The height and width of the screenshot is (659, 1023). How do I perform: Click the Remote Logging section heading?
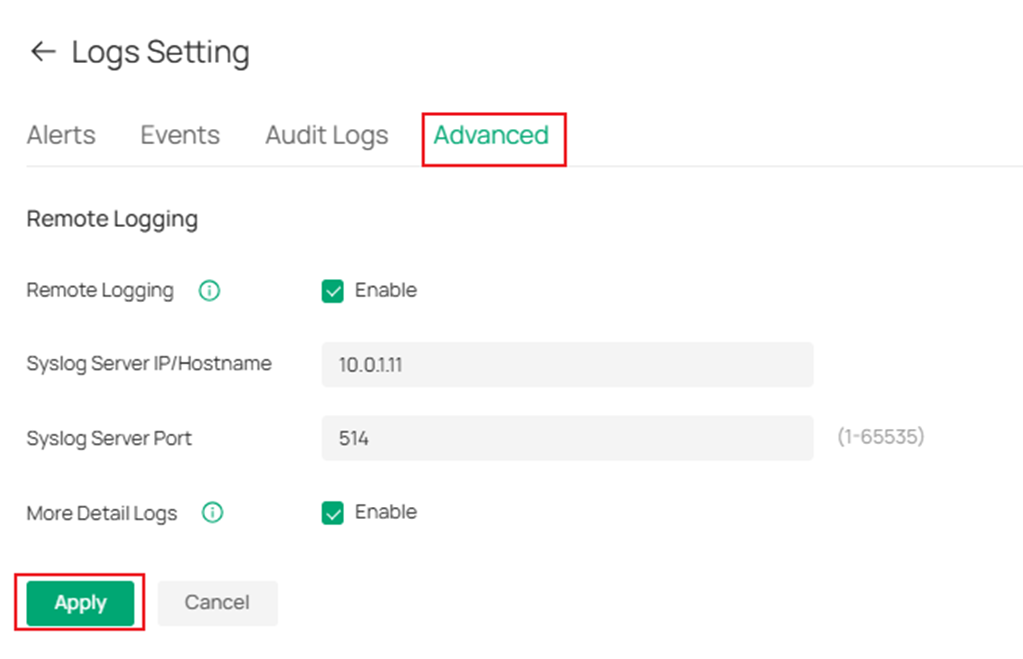(x=112, y=219)
